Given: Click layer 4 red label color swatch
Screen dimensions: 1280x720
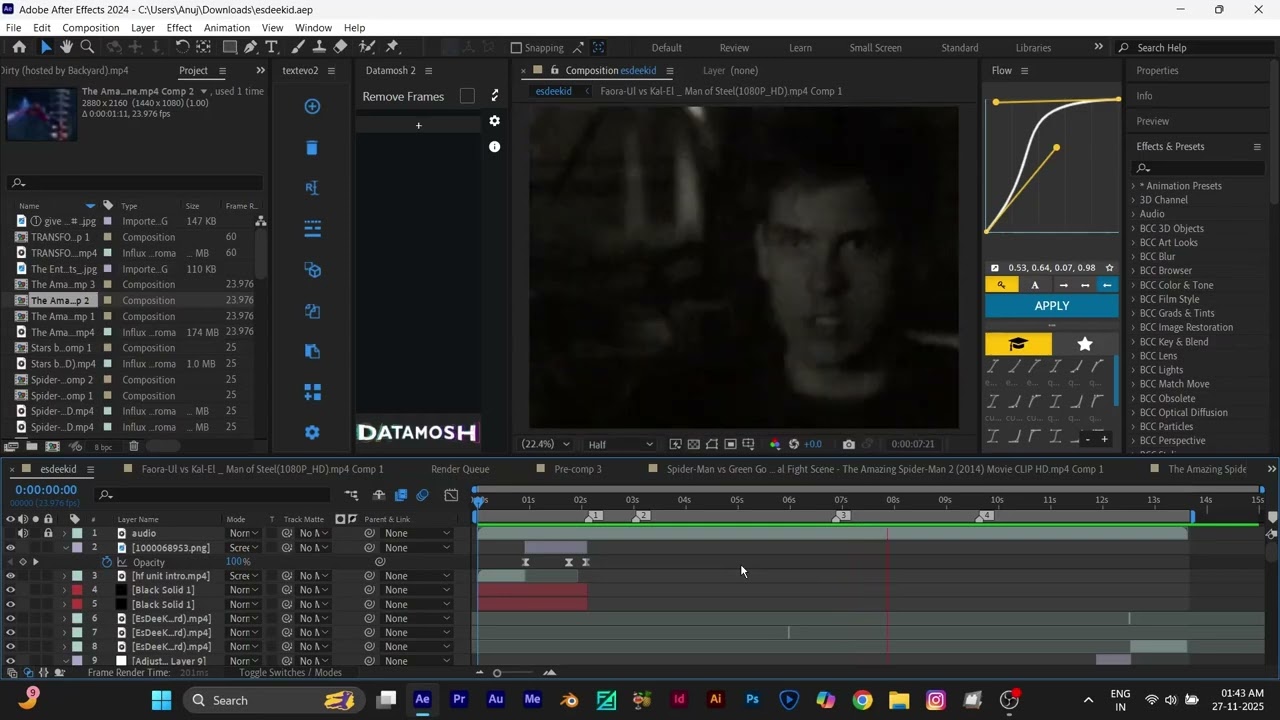Looking at the screenshot, I should [78, 590].
